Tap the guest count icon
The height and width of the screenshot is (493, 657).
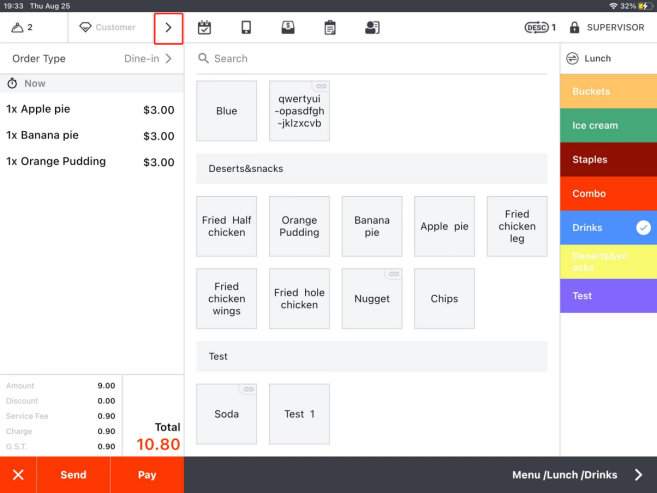(20, 27)
